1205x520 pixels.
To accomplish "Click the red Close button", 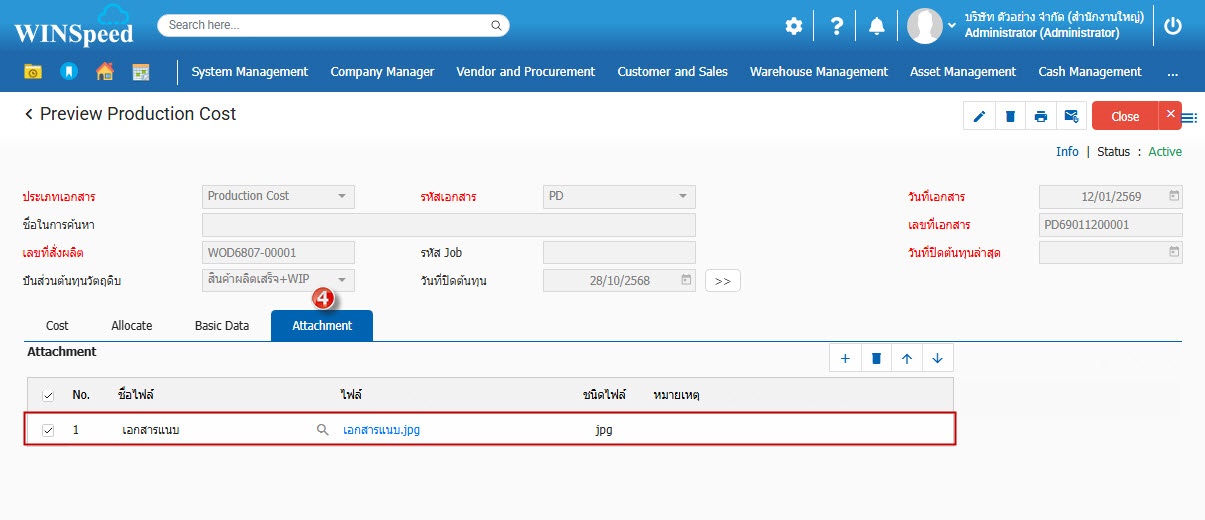I will point(1124,116).
